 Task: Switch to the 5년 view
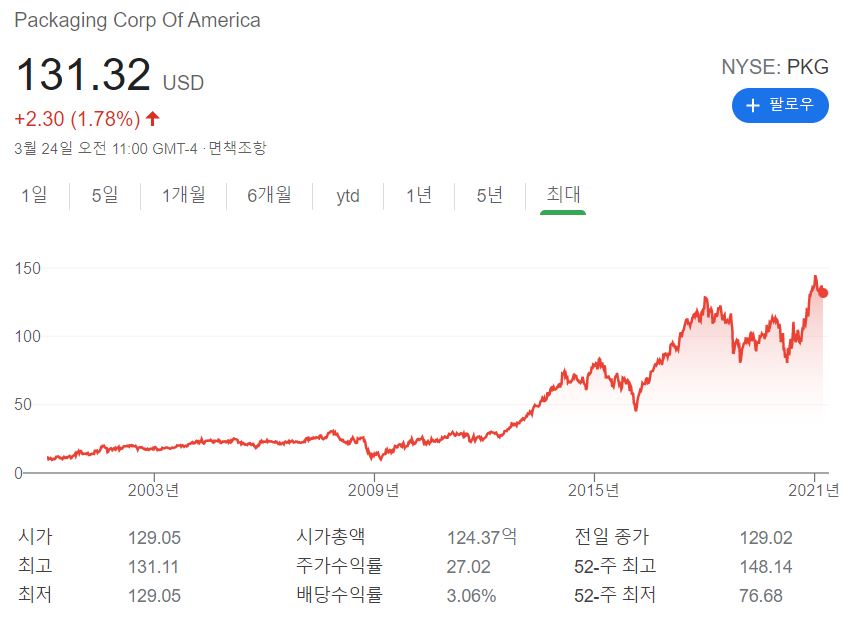[x=489, y=196]
